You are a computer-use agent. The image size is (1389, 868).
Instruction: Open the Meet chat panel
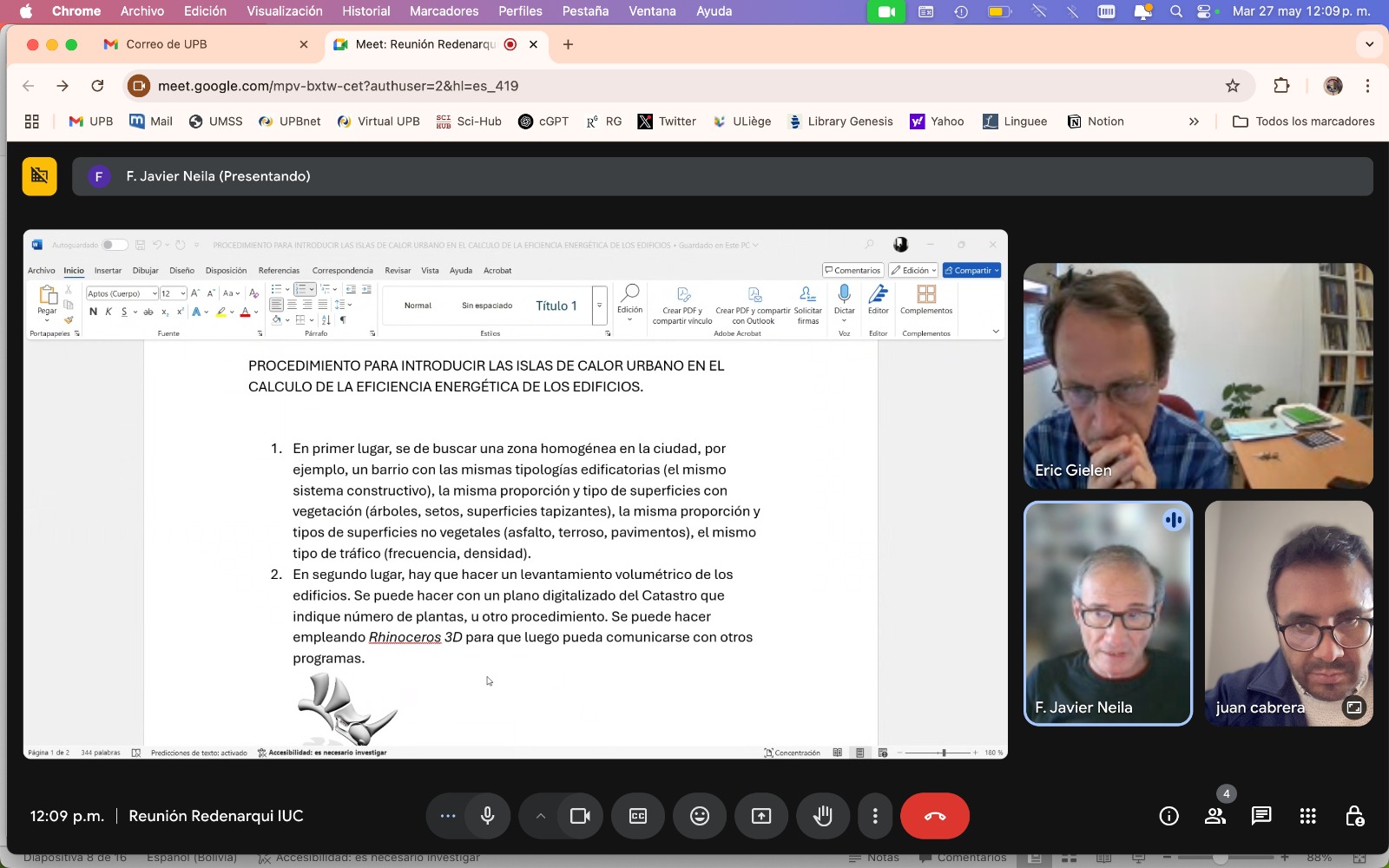pyautogui.click(x=1261, y=816)
